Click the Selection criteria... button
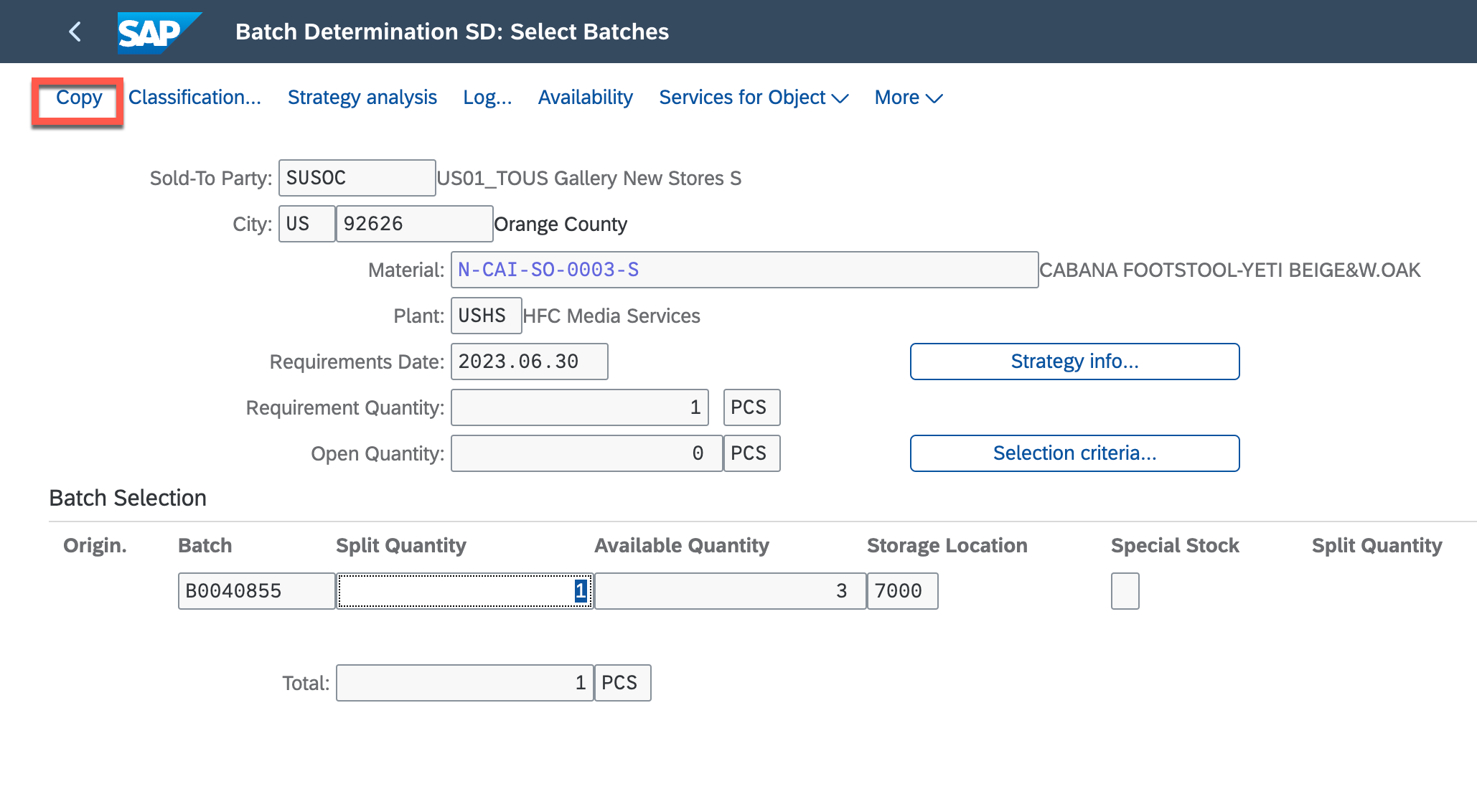Image resolution: width=1477 pixels, height=812 pixels. (1074, 453)
